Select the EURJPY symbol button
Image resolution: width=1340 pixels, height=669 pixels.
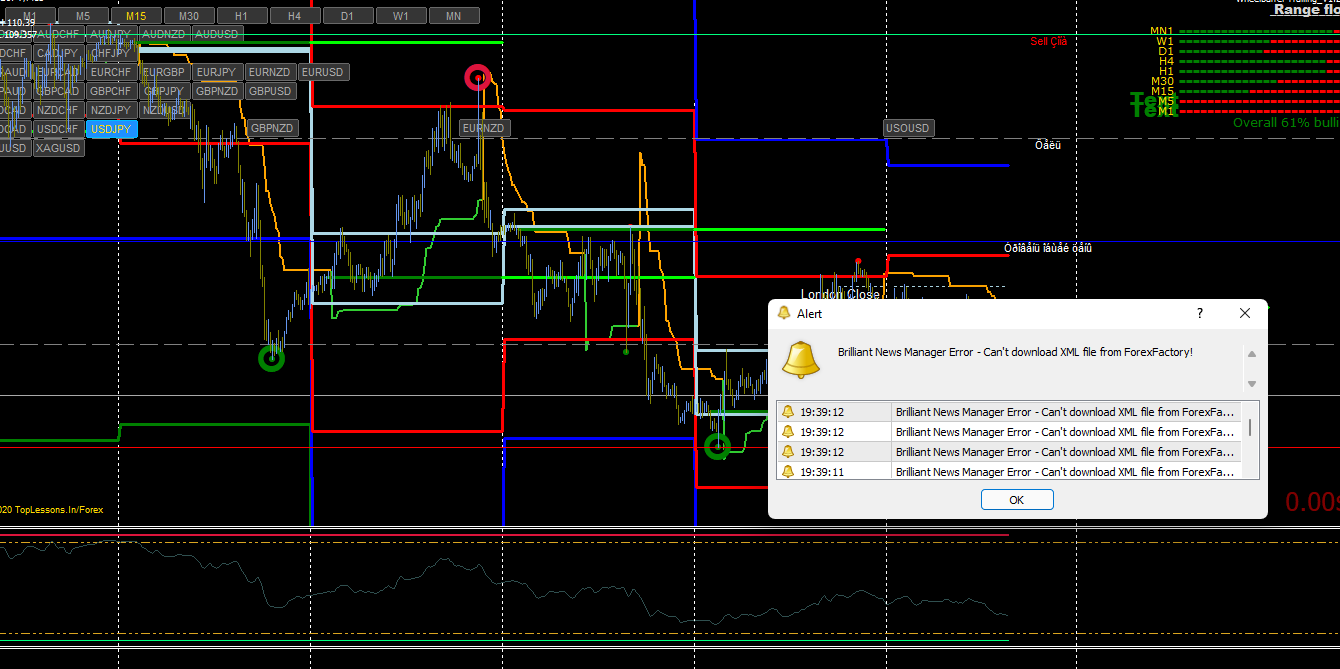(217, 72)
